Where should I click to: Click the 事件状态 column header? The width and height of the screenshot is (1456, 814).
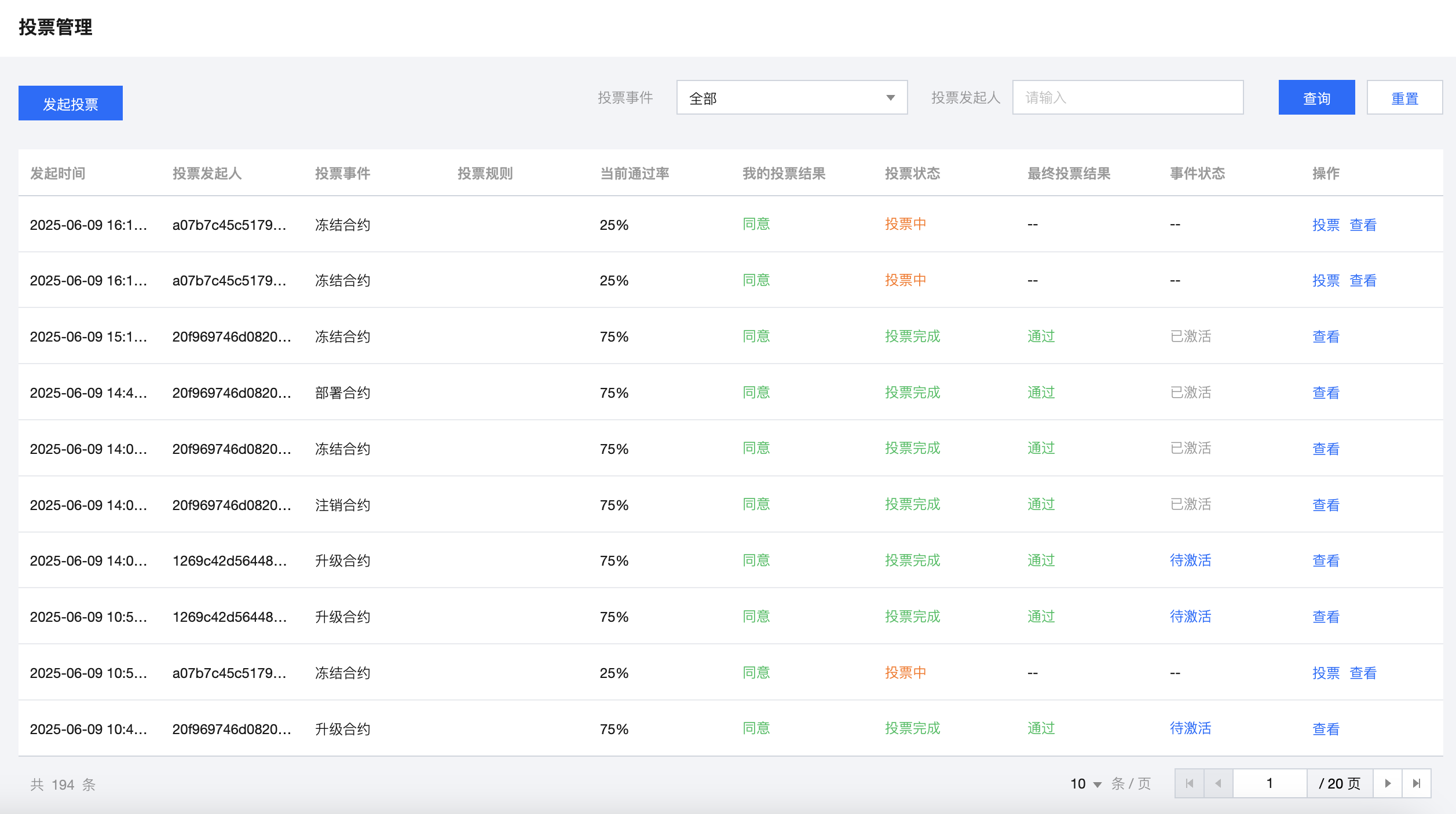(x=1197, y=173)
